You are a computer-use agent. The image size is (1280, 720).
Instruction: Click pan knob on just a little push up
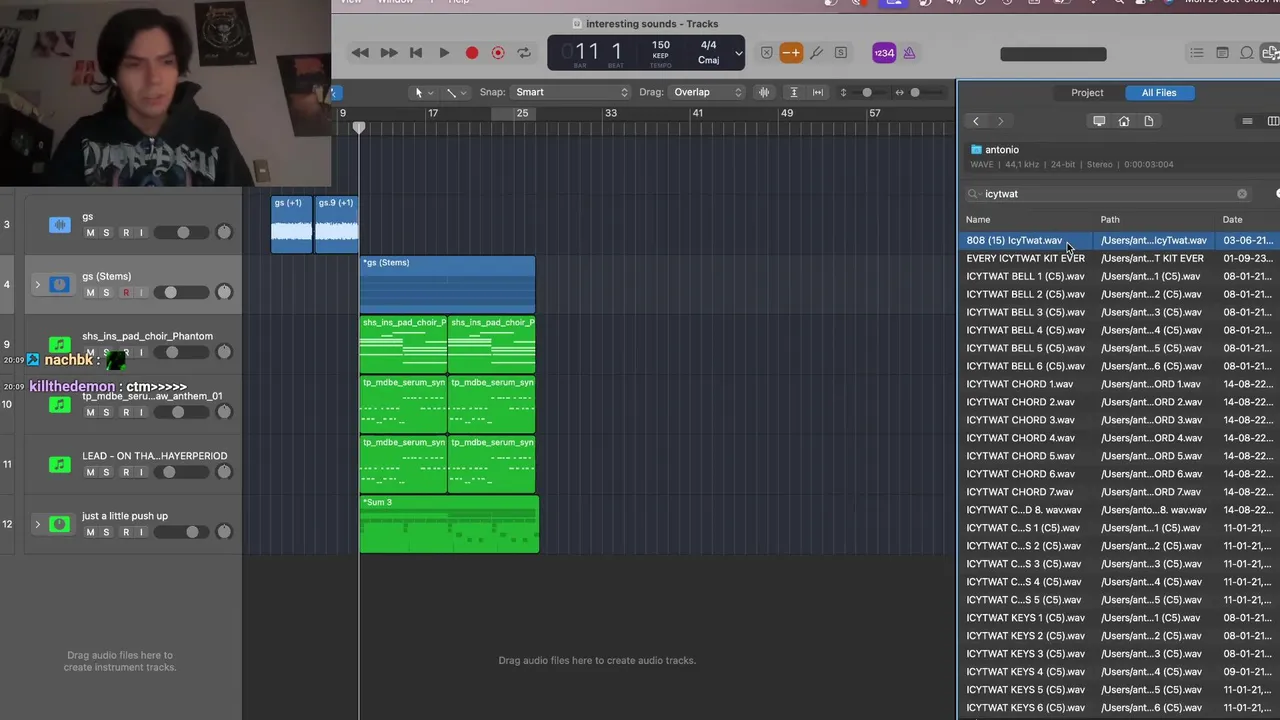(x=224, y=532)
